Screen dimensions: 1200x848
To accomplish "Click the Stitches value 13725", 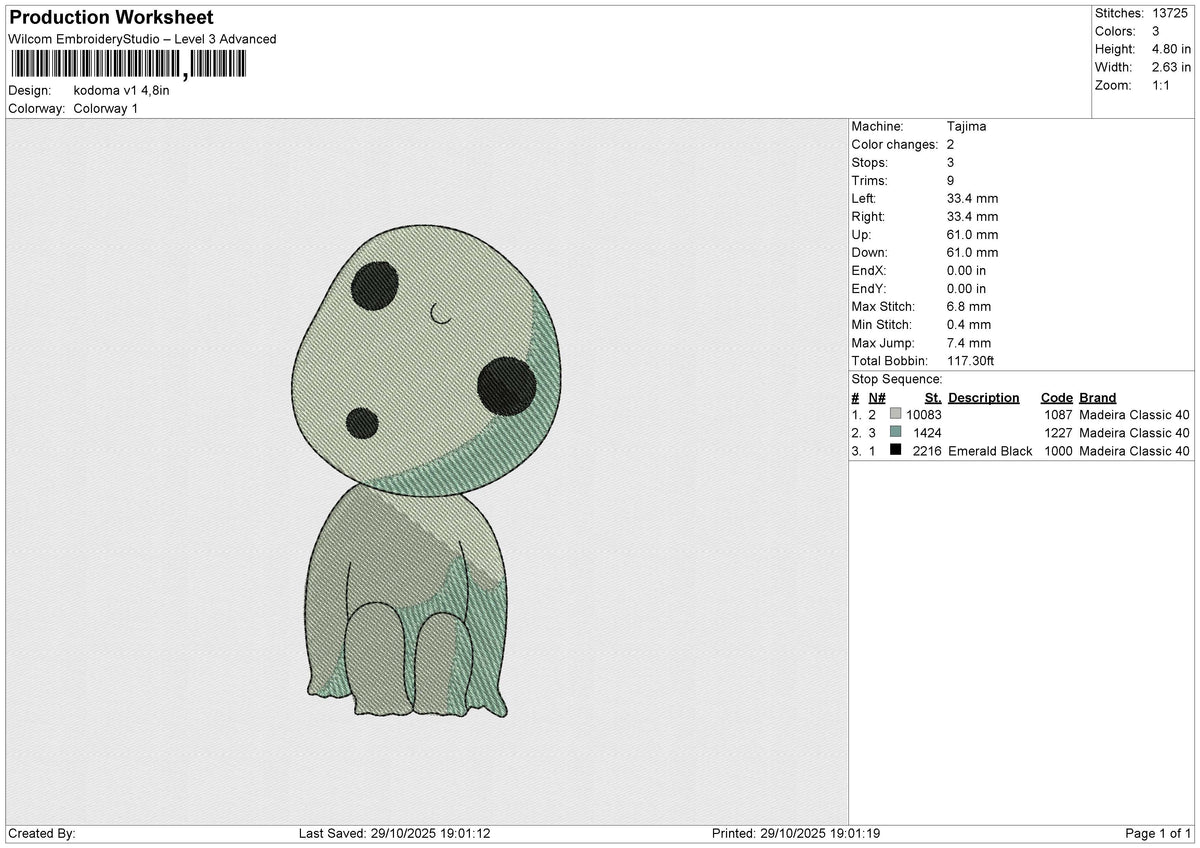I will tap(1172, 13).
